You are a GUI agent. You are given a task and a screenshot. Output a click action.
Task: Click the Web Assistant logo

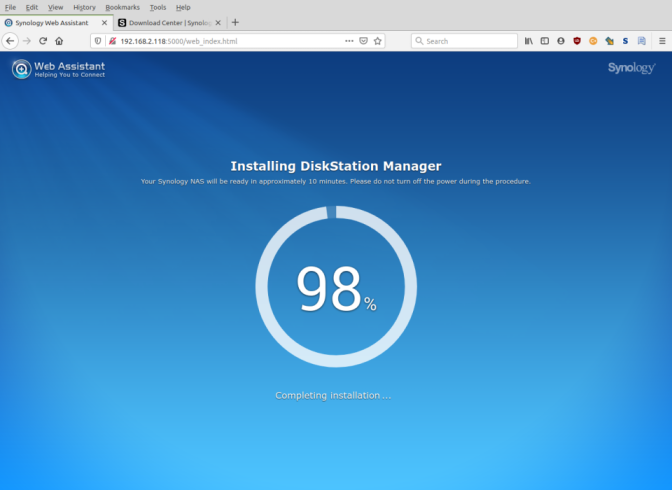click(x=58, y=69)
